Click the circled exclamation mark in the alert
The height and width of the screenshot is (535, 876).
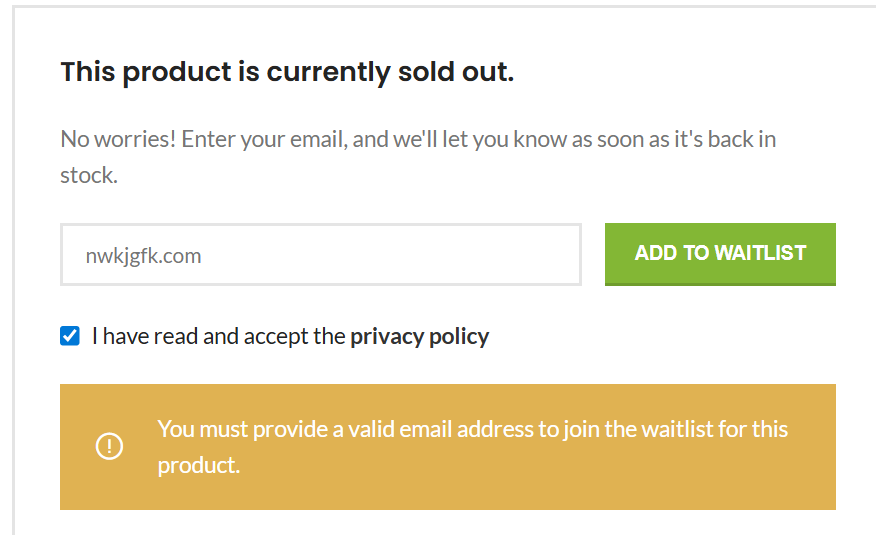(109, 446)
